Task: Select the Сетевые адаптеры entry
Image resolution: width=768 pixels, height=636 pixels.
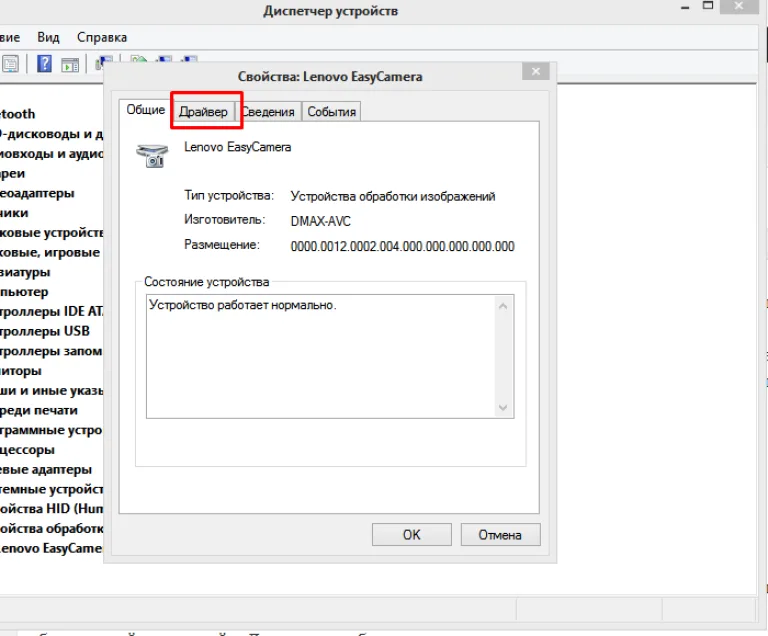Action: (x=46, y=469)
